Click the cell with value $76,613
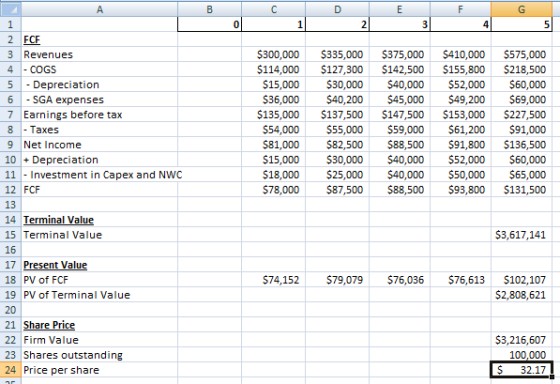 pos(461,280)
